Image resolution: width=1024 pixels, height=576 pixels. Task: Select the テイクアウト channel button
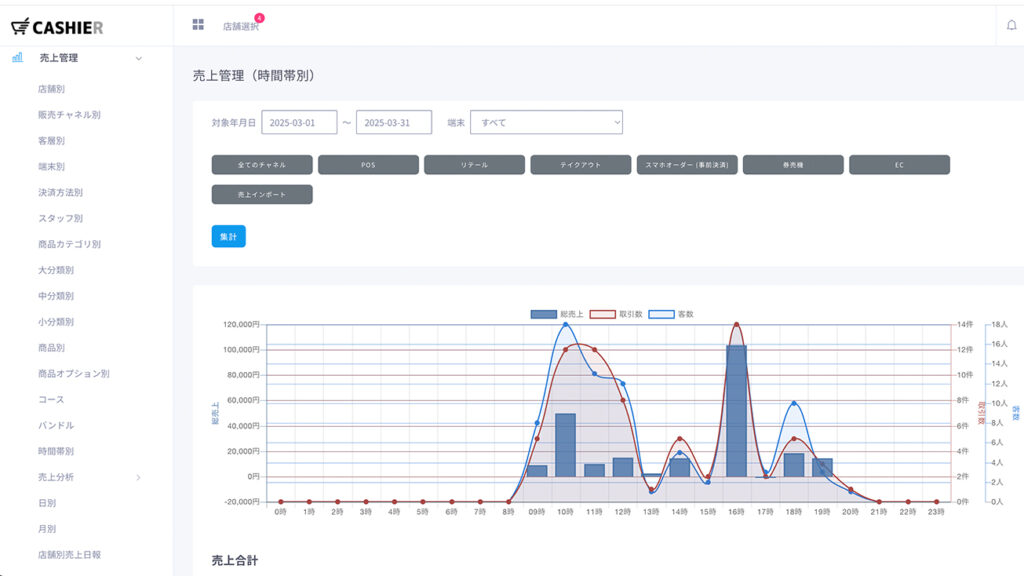click(x=581, y=165)
